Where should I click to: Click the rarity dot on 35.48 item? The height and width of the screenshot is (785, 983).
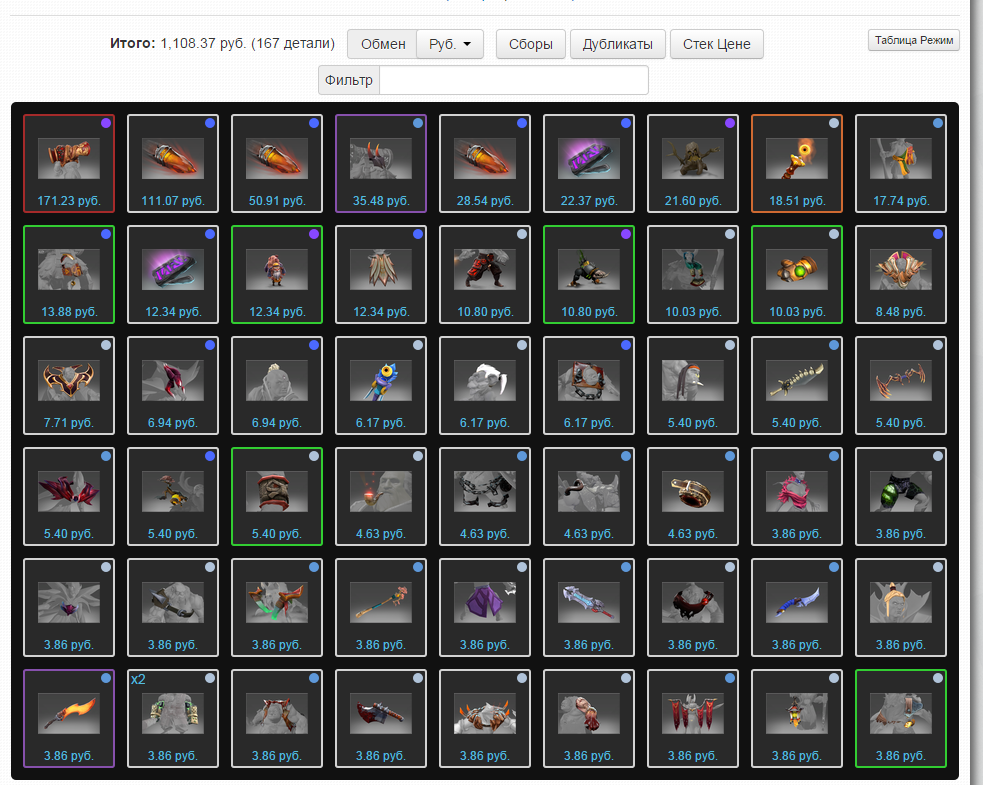coord(418,123)
